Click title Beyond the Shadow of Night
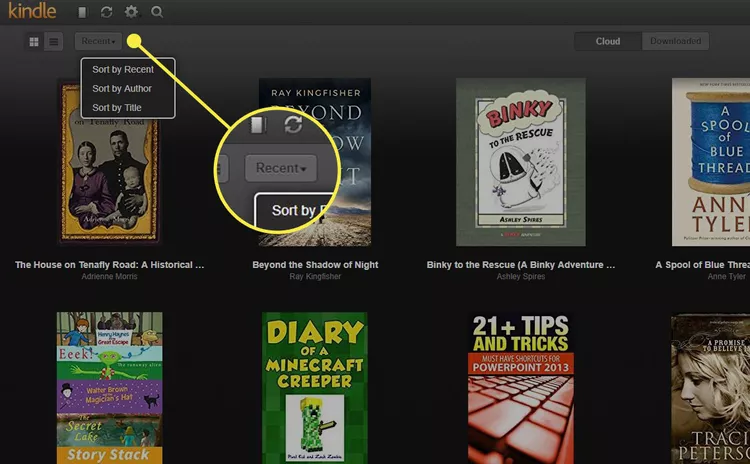The width and height of the screenshot is (750, 464). tap(315, 265)
